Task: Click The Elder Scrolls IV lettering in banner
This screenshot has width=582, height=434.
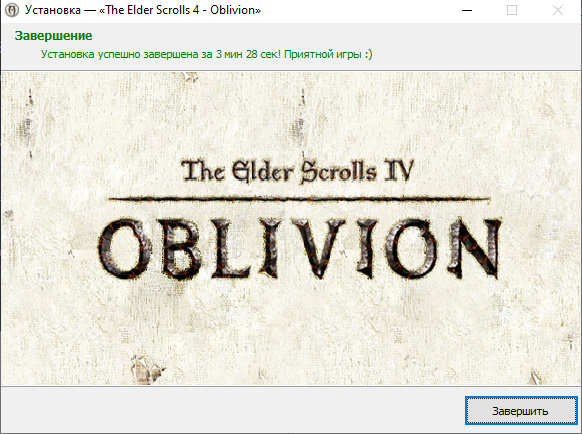Action: click(297, 172)
